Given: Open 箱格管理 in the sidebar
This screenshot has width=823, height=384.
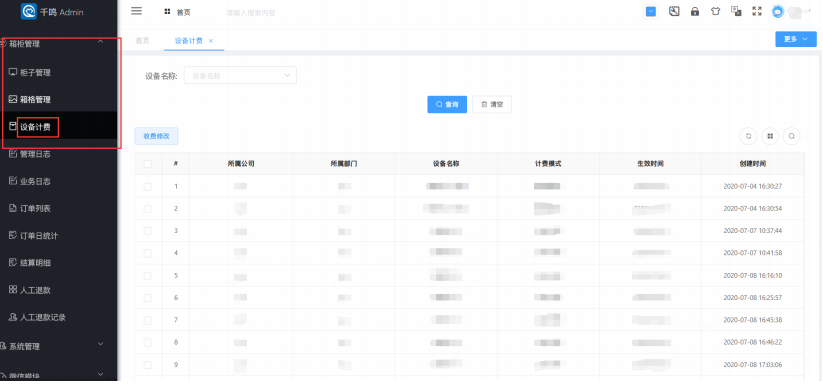Looking at the screenshot, I should [x=35, y=99].
